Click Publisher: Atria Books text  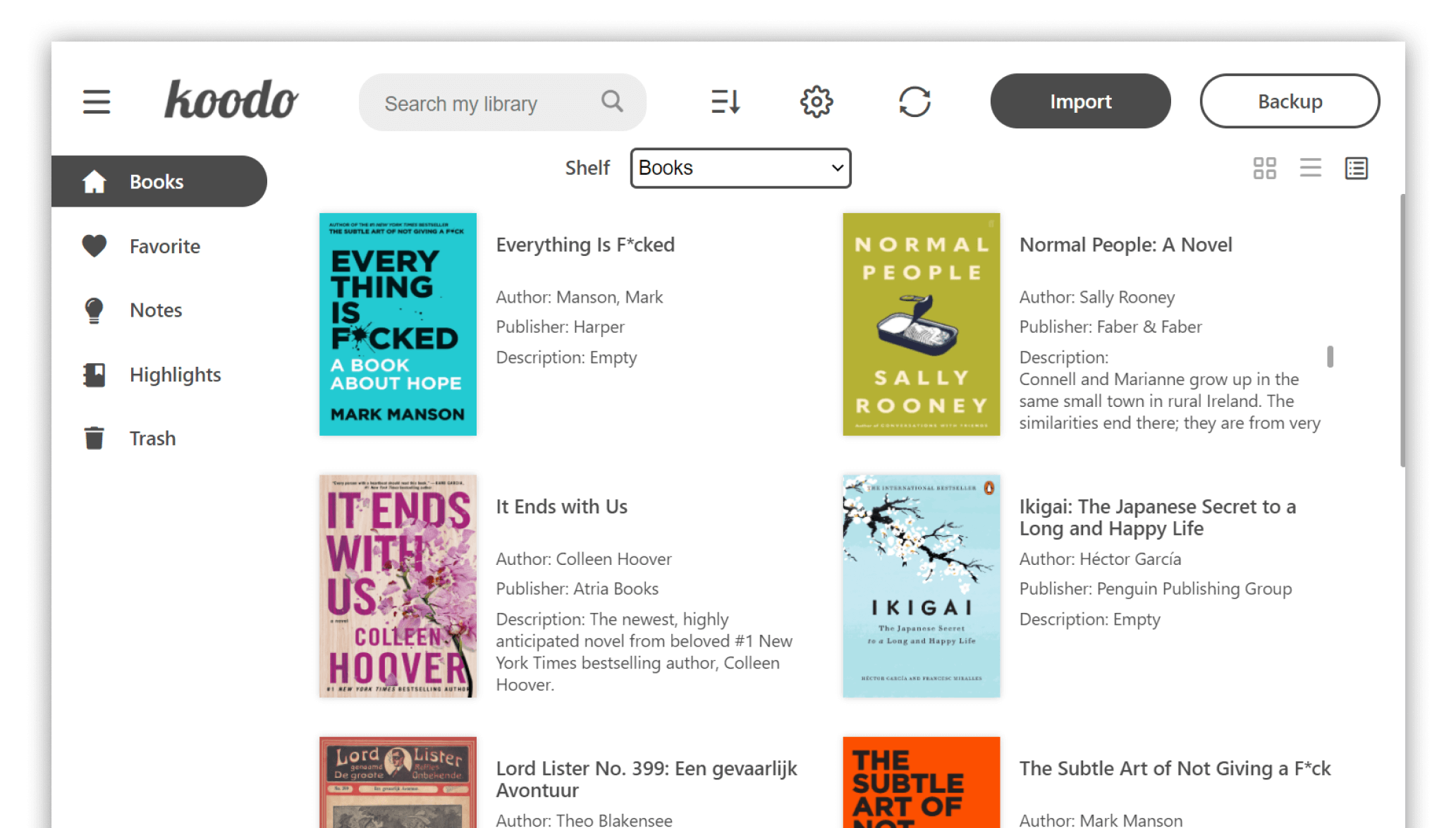[577, 588]
